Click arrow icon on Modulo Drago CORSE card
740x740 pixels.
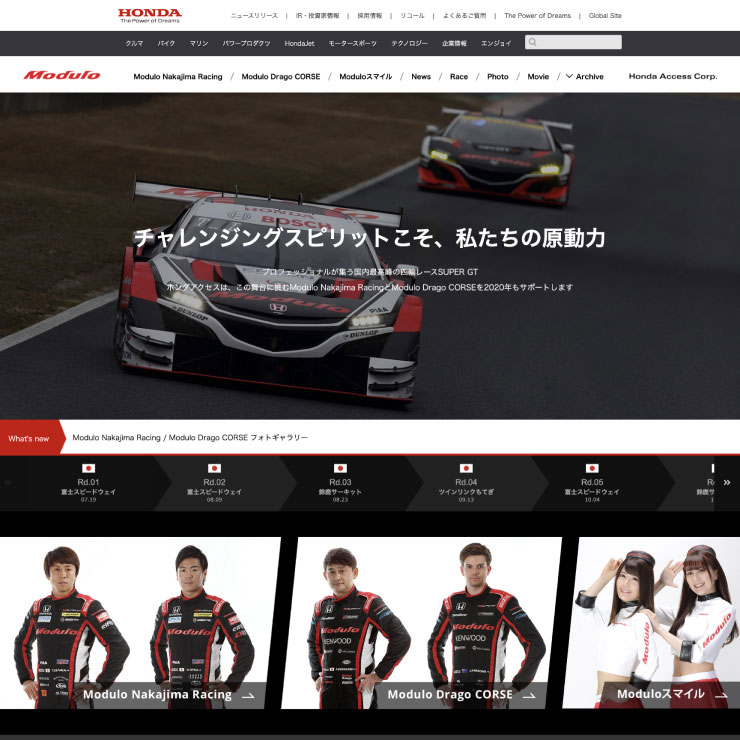[x=529, y=695]
